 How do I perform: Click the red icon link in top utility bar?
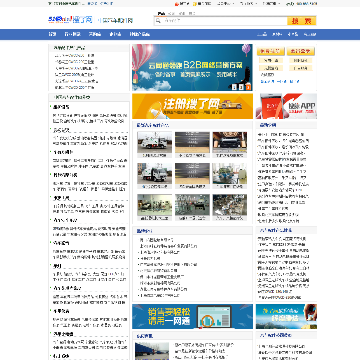pyautogui.click(x=182, y=4)
